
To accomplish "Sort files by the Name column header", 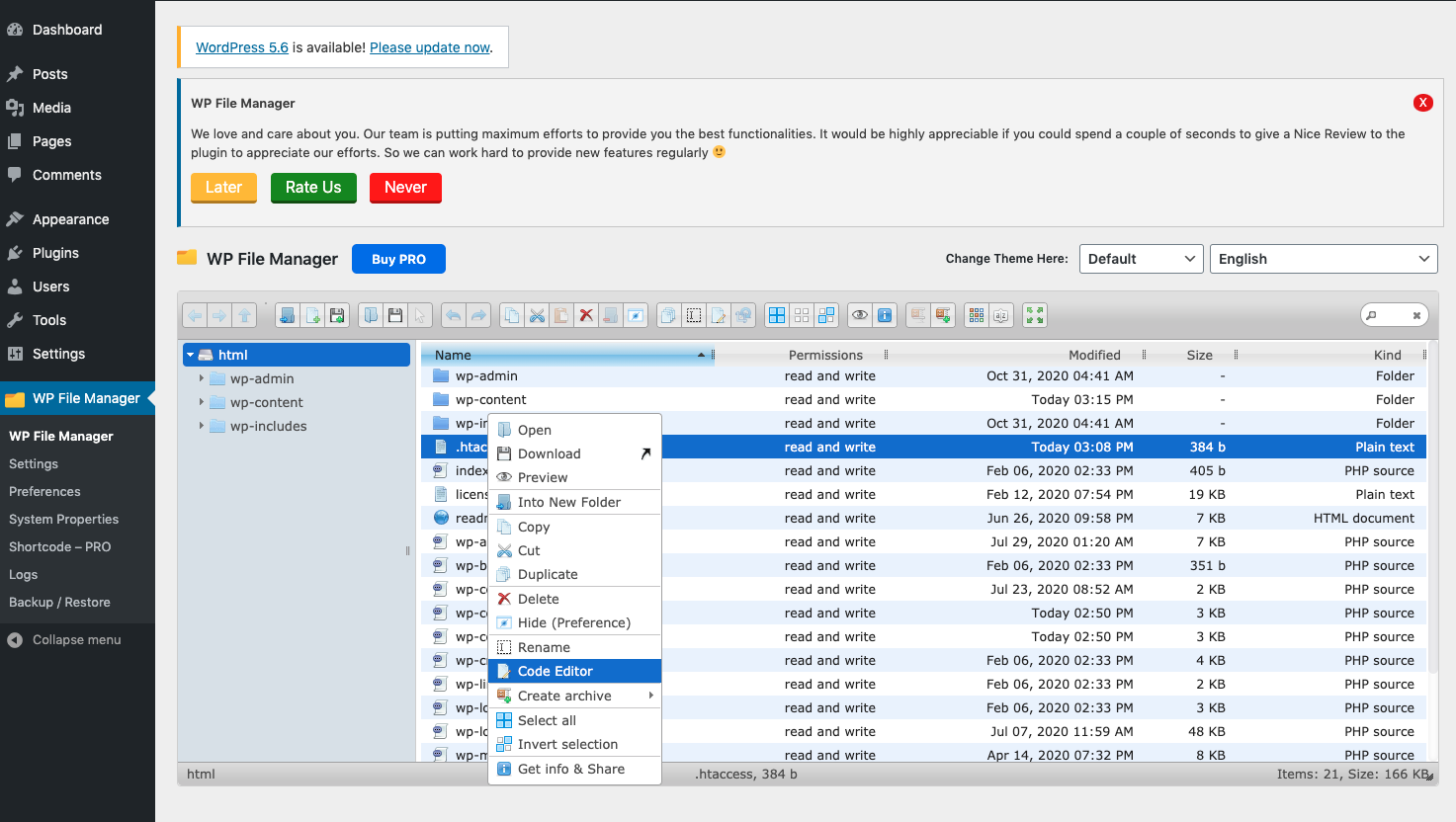I will pyautogui.click(x=567, y=355).
